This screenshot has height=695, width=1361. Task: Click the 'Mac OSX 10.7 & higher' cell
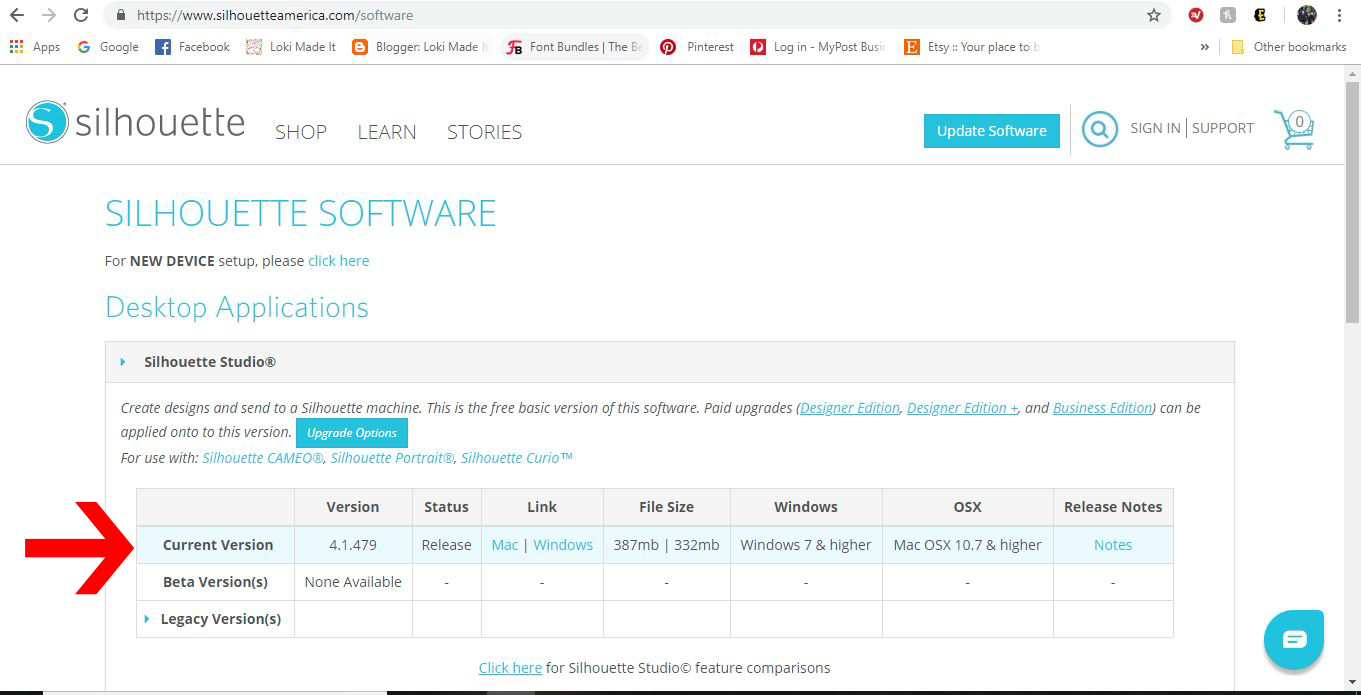[x=967, y=545]
